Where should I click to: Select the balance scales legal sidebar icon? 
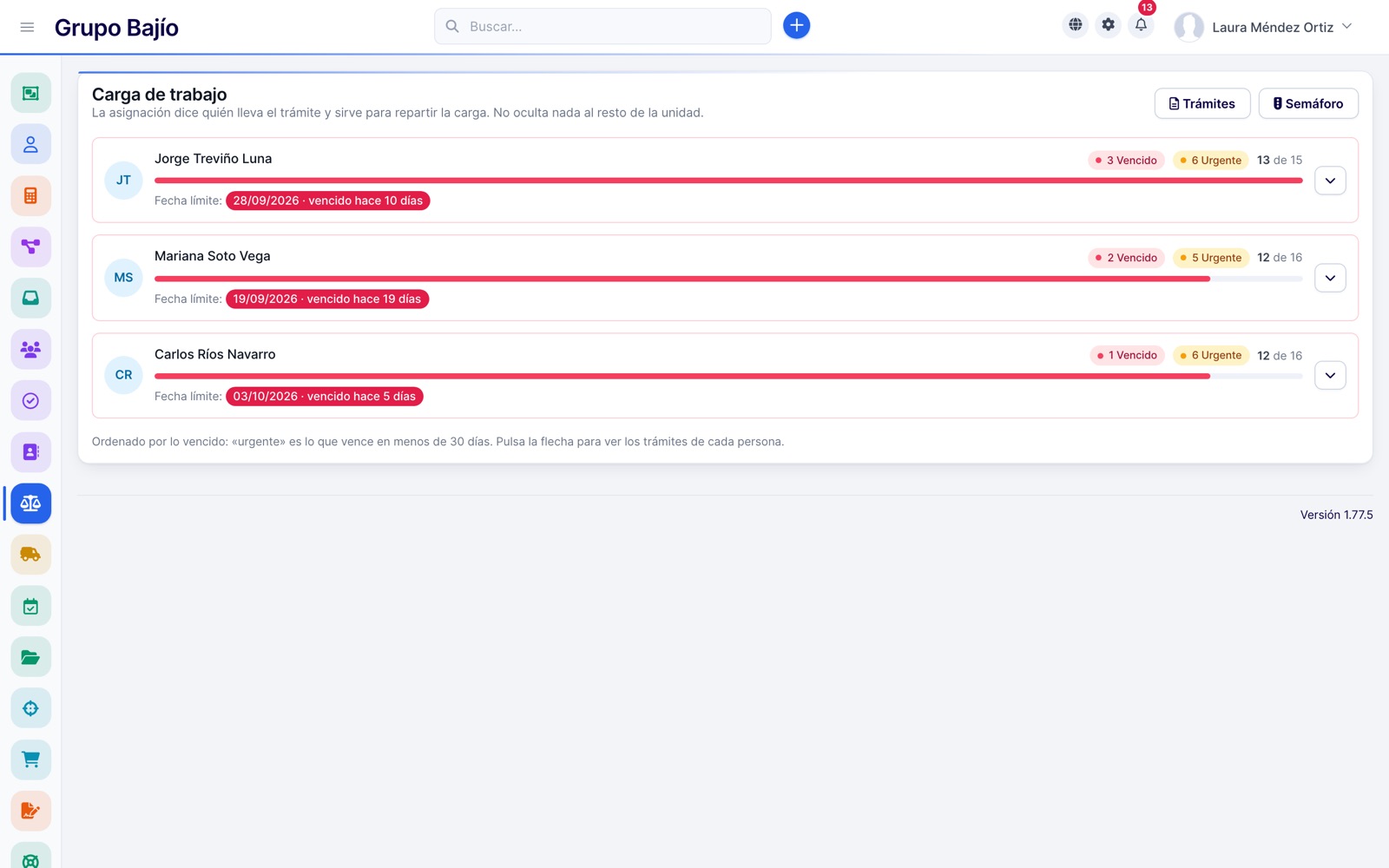point(30,503)
